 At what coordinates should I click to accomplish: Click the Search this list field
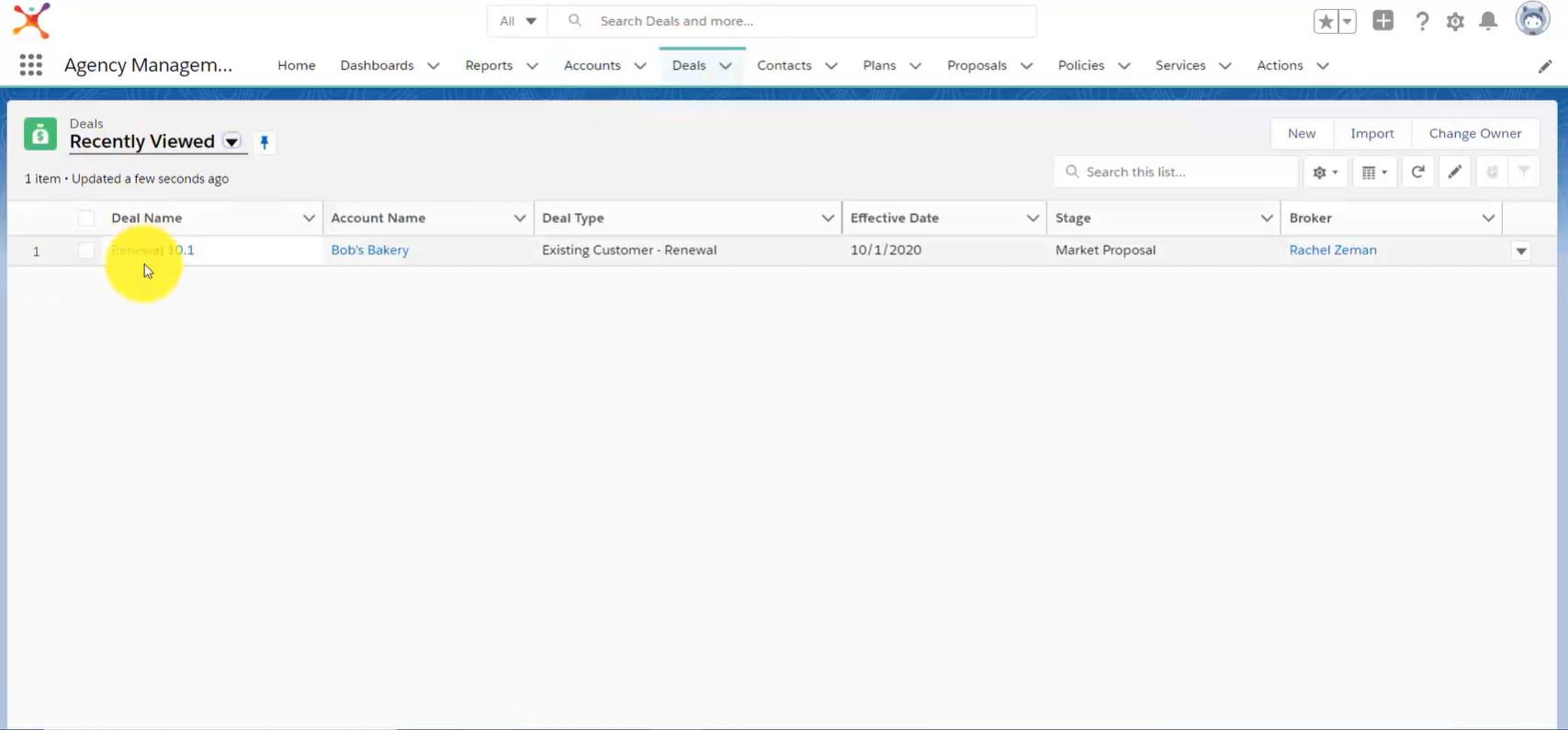click(x=1176, y=172)
